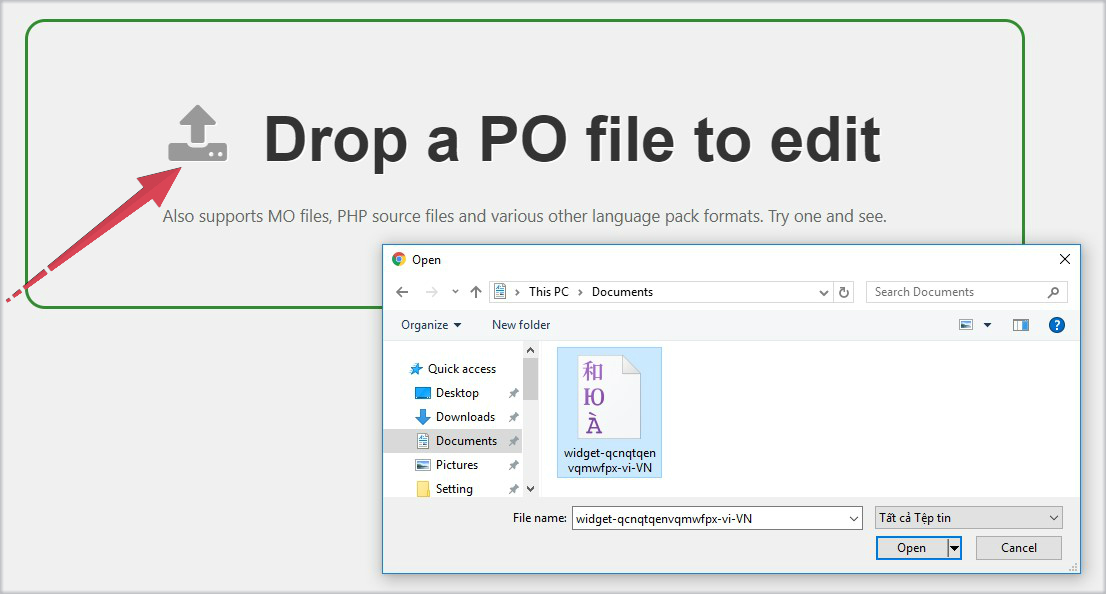Screen dimensions: 1106x594
Task: Toggle the preview pane icon
Action: pyautogui.click(x=1020, y=325)
